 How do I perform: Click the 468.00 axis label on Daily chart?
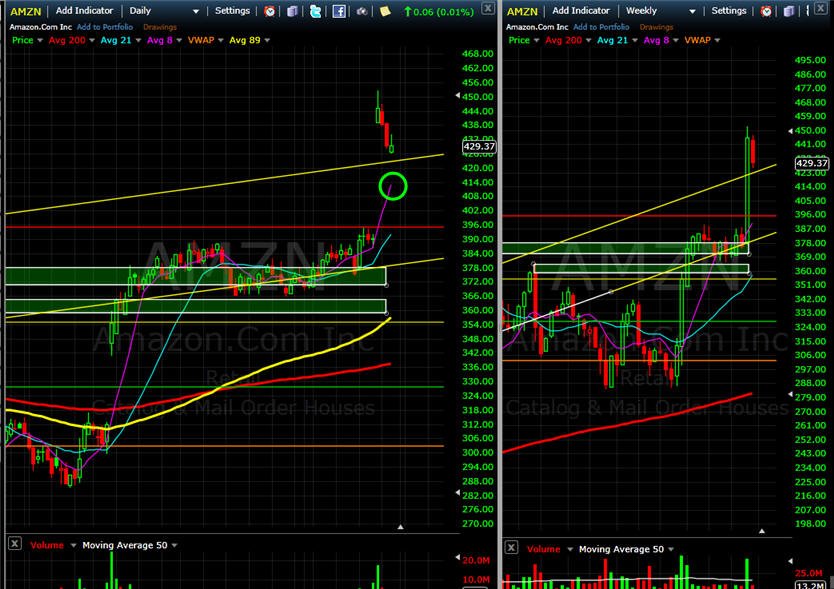point(478,54)
